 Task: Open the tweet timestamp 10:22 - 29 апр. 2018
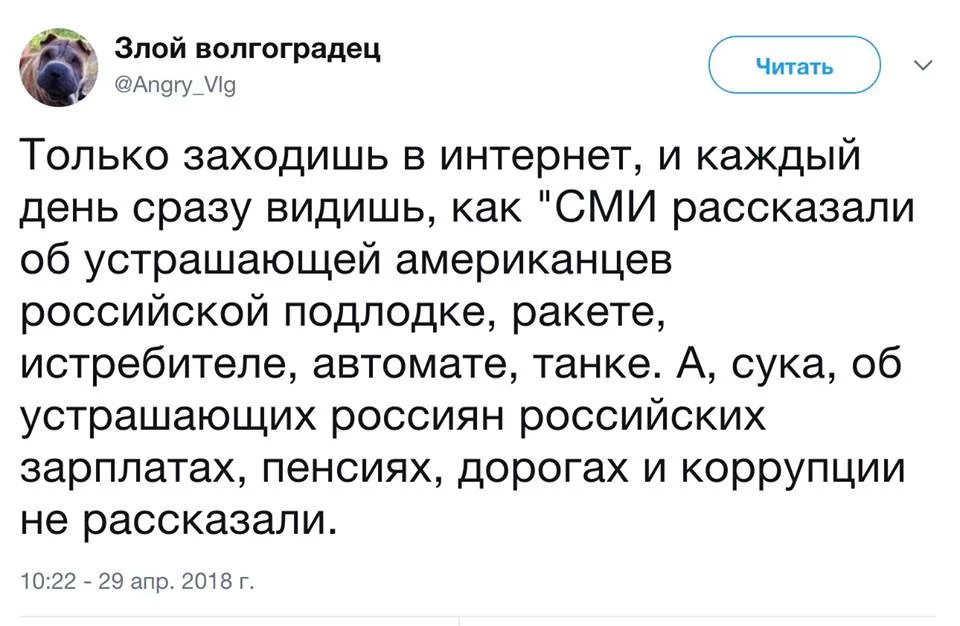137,580
